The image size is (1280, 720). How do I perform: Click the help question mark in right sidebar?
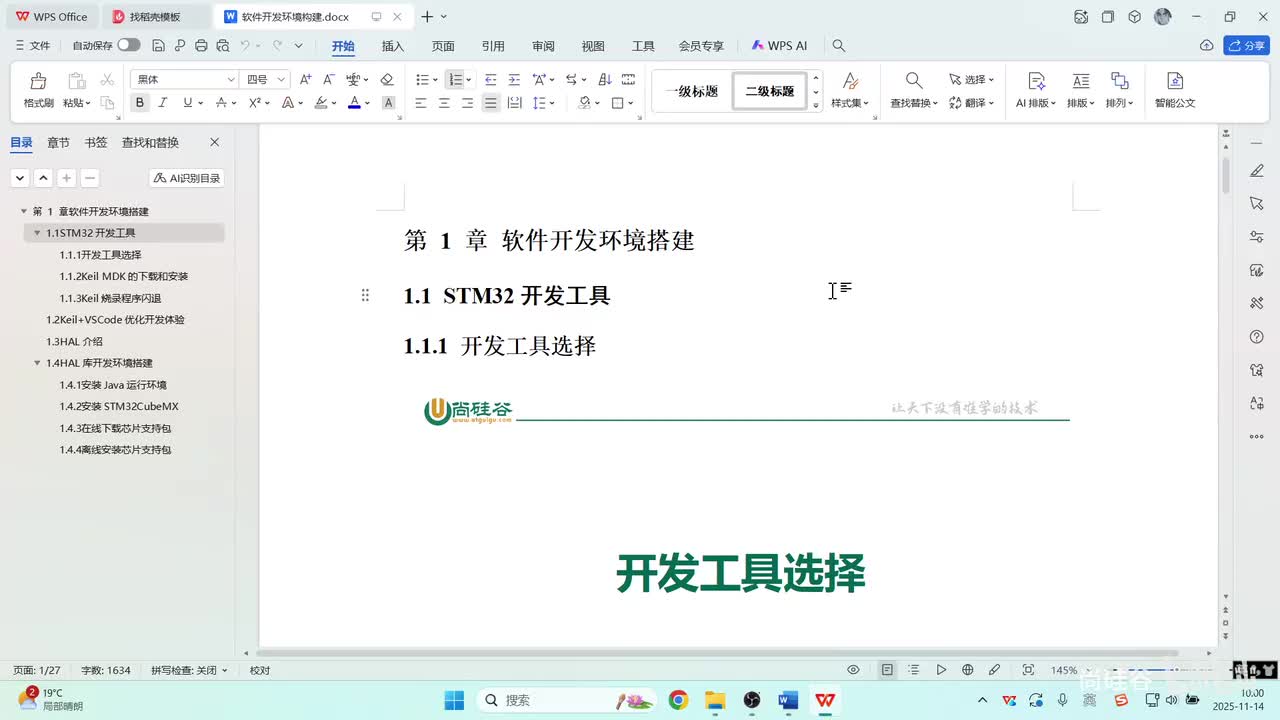coord(1257,337)
